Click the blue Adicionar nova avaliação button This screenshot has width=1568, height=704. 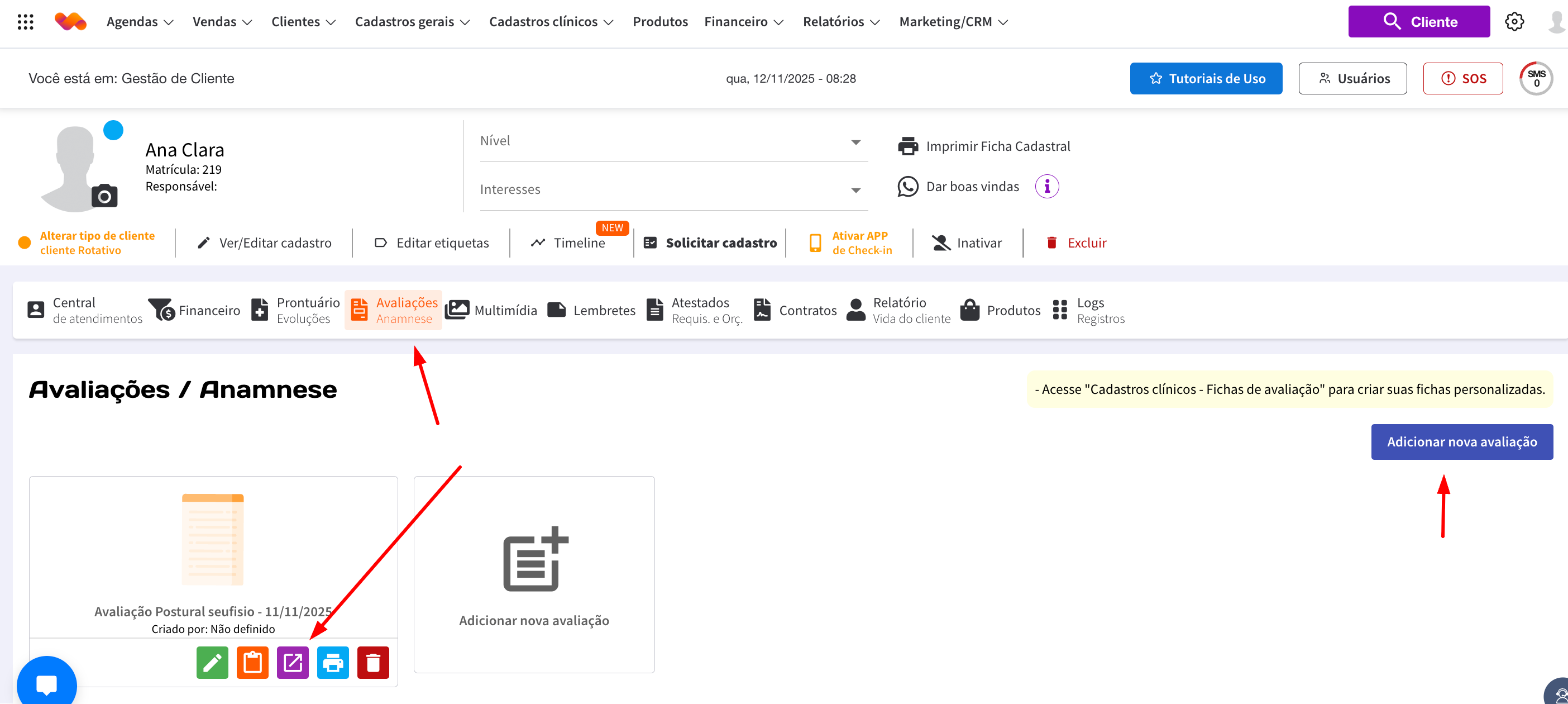coord(1461,441)
